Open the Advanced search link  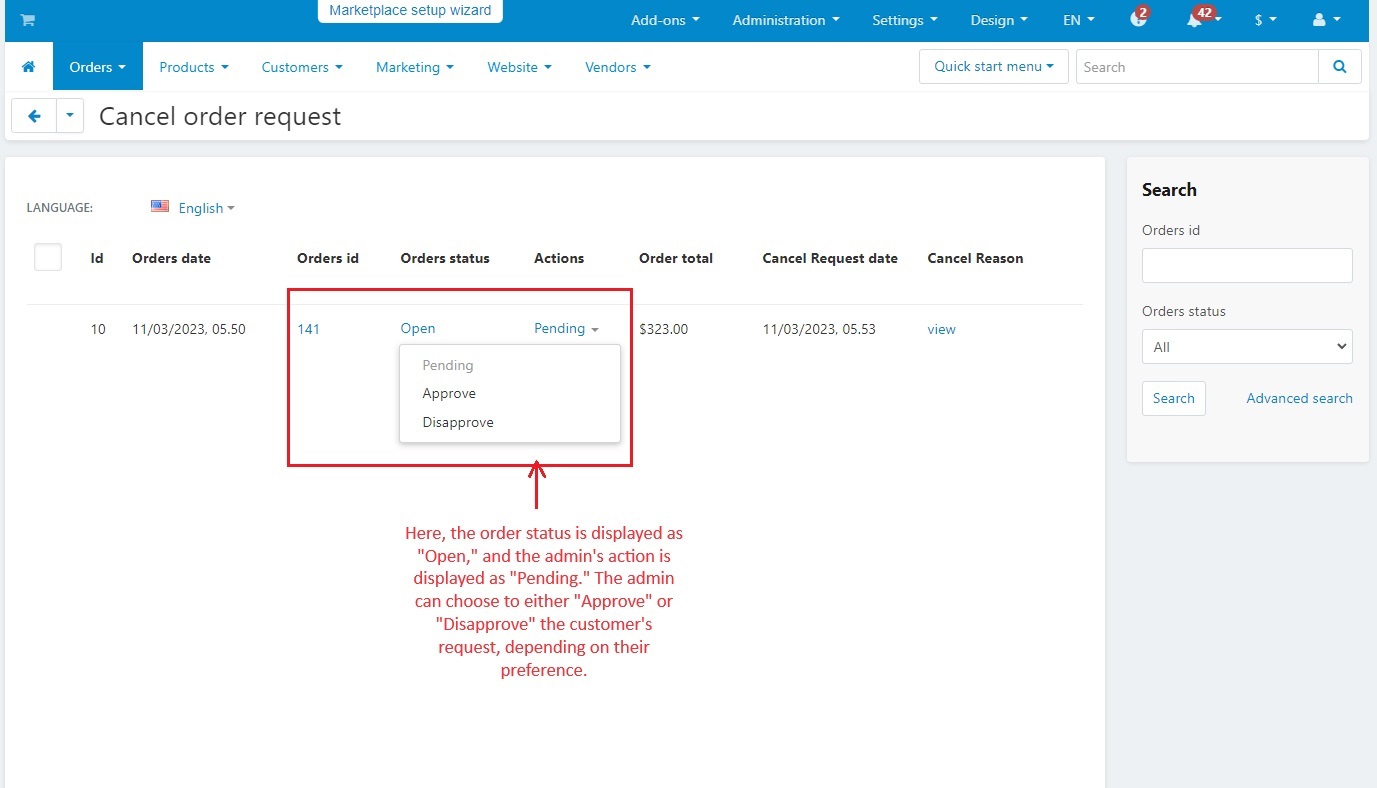(x=1299, y=398)
